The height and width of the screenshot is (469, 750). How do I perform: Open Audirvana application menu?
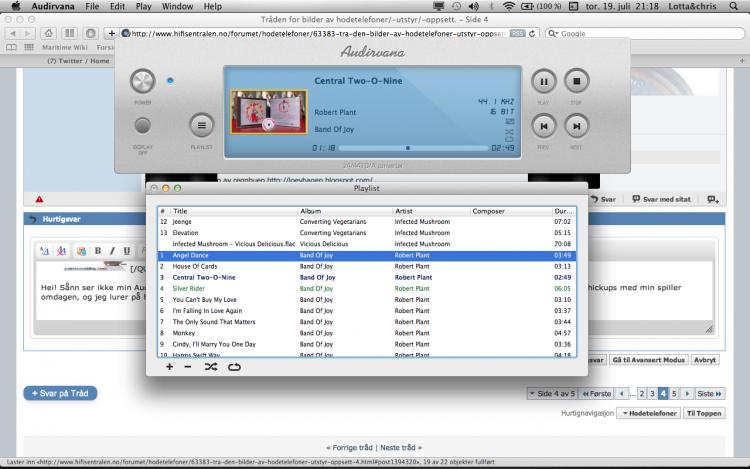pos(53,6)
